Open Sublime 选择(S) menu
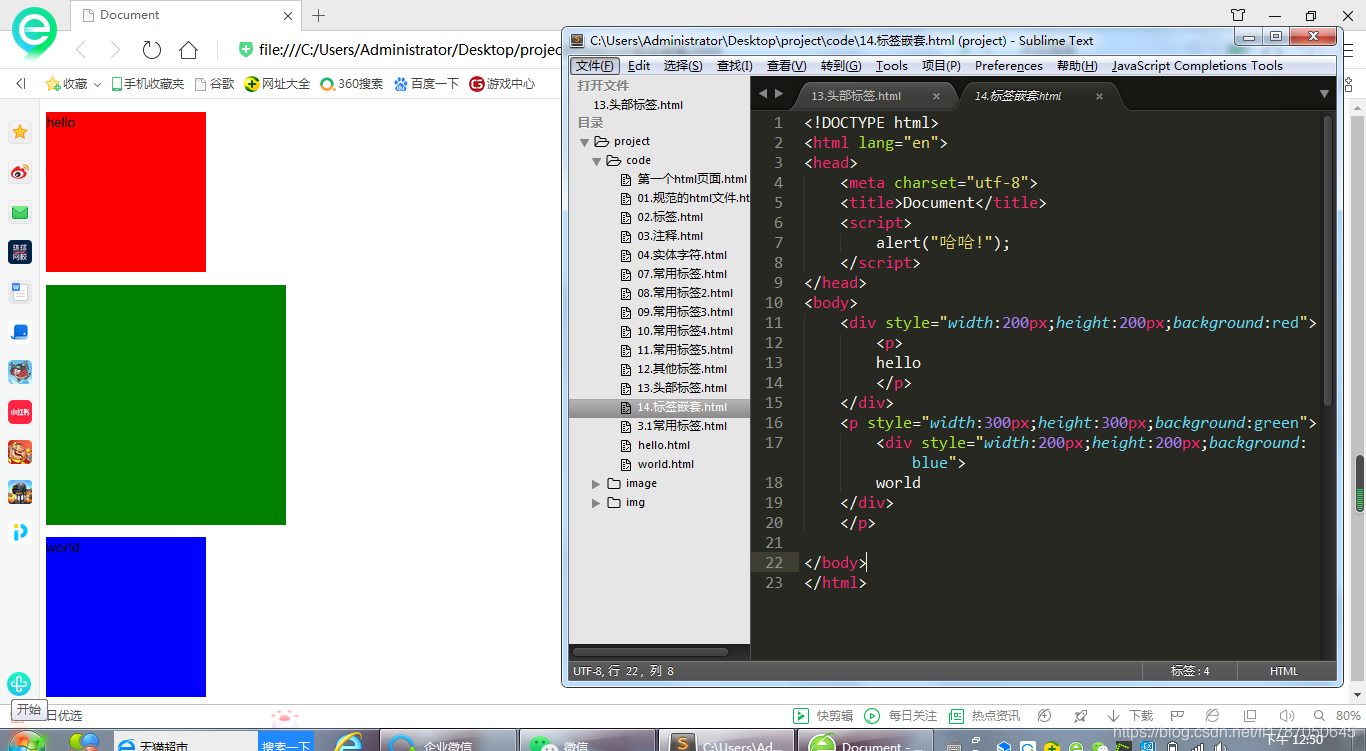The height and width of the screenshot is (751, 1366). (683, 66)
